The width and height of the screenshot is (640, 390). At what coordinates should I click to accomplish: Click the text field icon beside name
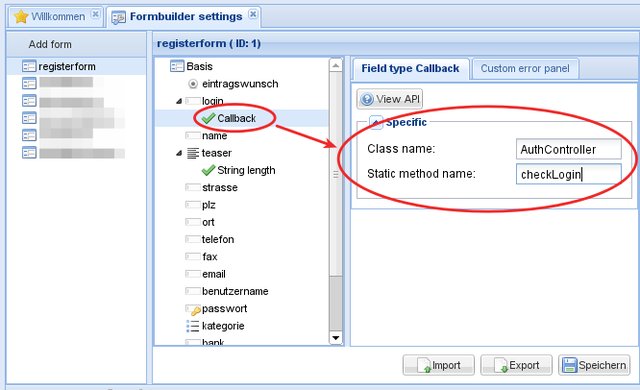(193, 135)
